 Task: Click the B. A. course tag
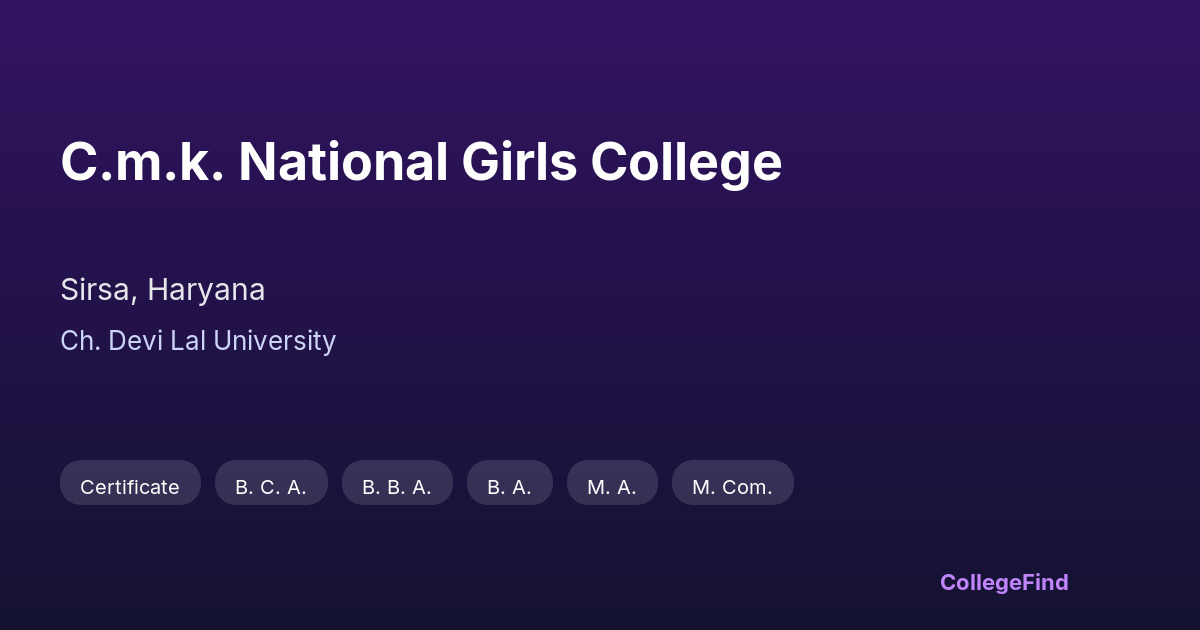tap(510, 487)
